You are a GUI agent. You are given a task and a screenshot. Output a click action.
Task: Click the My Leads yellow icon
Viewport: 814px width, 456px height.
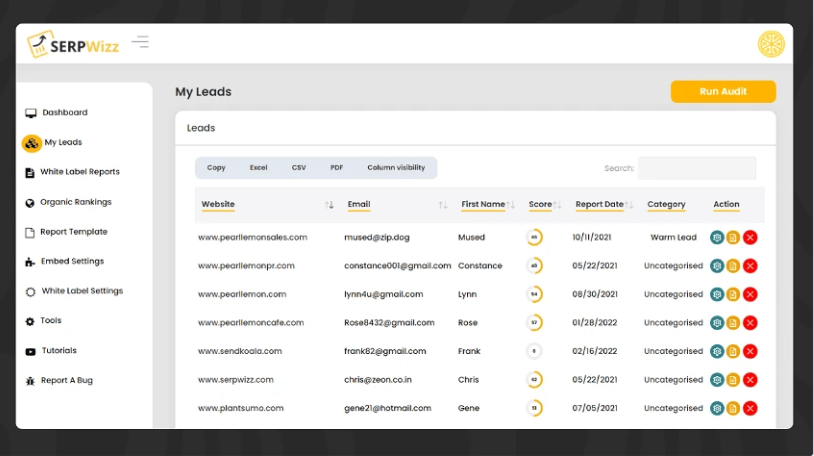pos(32,143)
